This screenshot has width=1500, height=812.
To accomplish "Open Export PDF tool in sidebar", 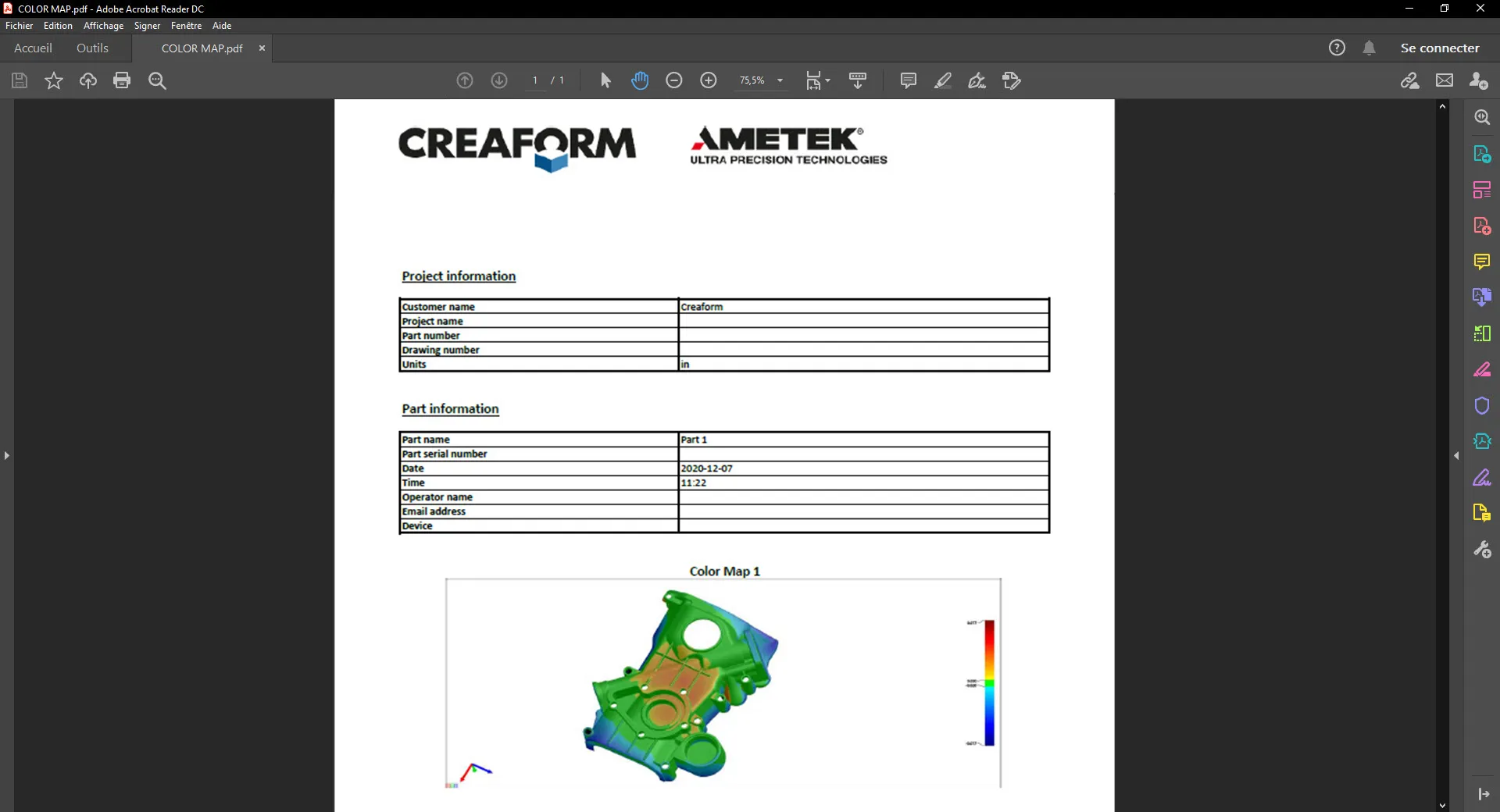I will (x=1482, y=154).
